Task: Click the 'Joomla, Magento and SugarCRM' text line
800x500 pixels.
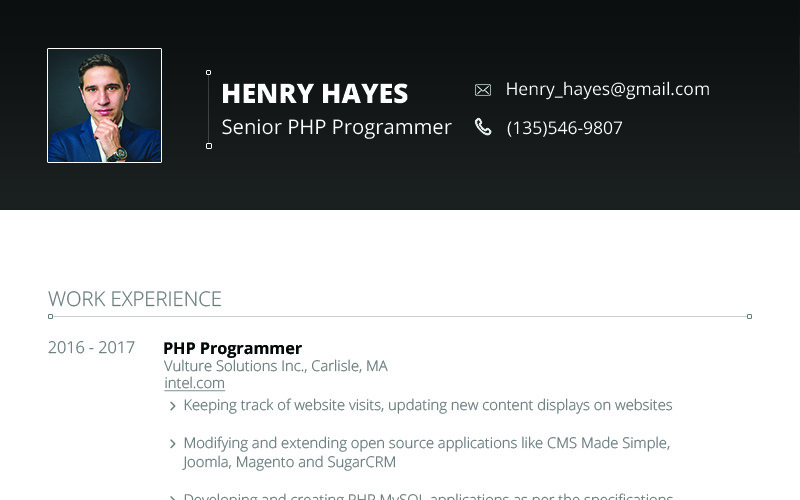Action: tap(289, 462)
